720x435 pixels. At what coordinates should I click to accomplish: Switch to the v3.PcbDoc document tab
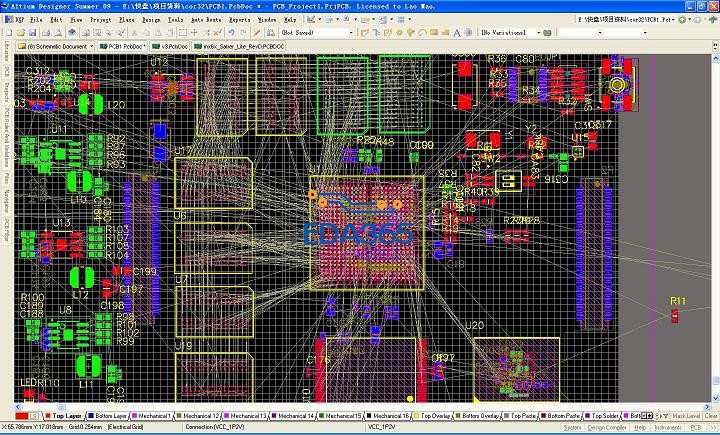coord(170,46)
